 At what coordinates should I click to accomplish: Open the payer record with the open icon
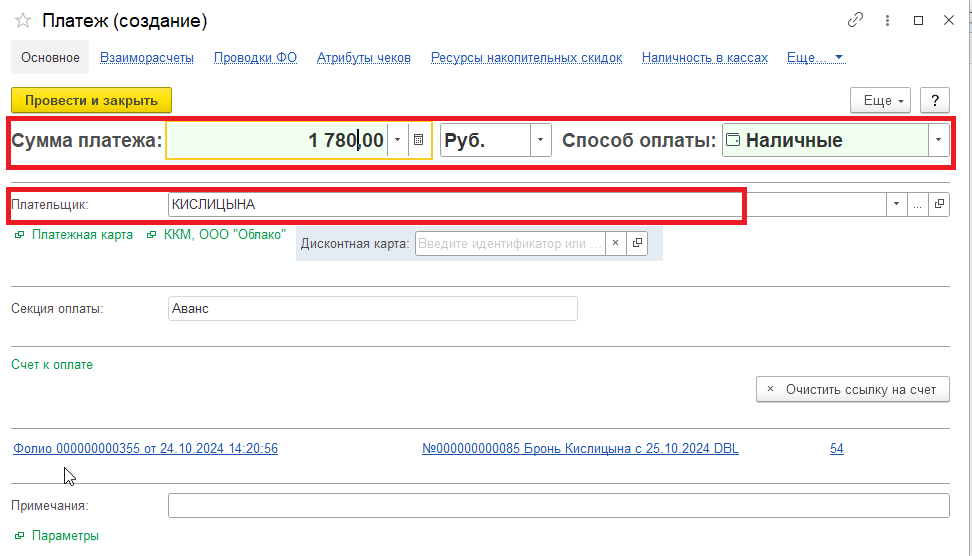939,204
